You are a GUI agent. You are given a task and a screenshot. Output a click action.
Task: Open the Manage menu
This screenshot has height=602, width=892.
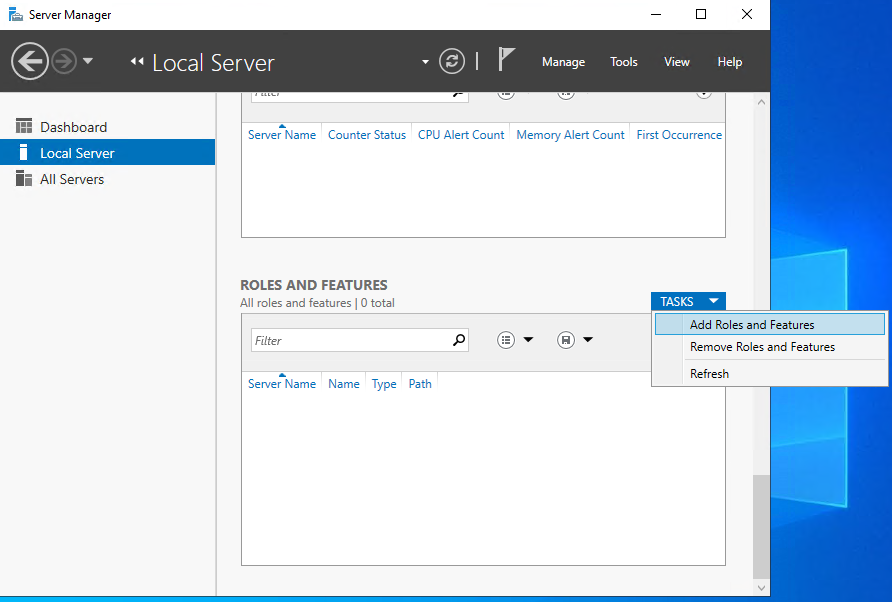coord(563,62)
